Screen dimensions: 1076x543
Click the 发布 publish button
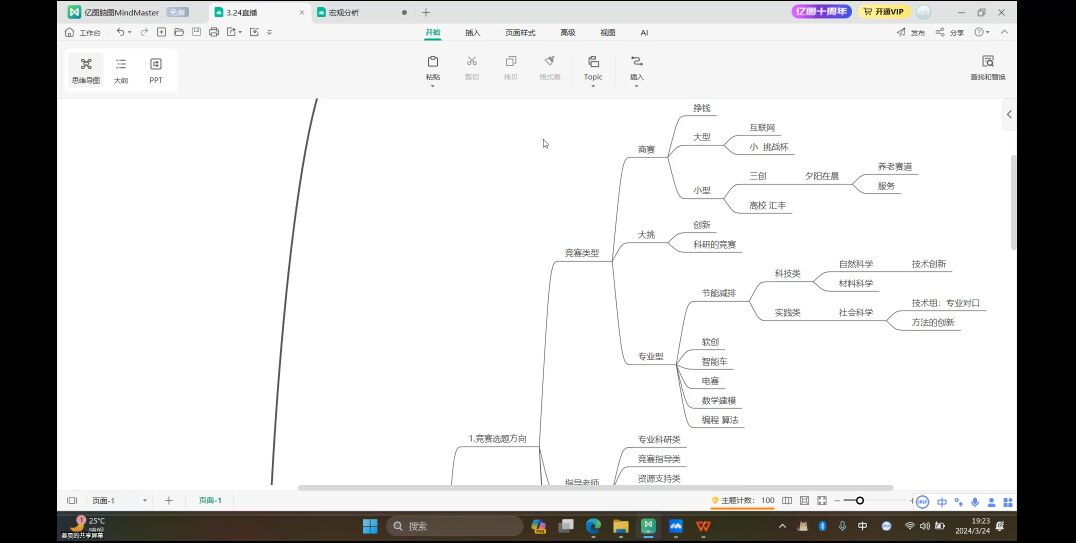[910, 32]
